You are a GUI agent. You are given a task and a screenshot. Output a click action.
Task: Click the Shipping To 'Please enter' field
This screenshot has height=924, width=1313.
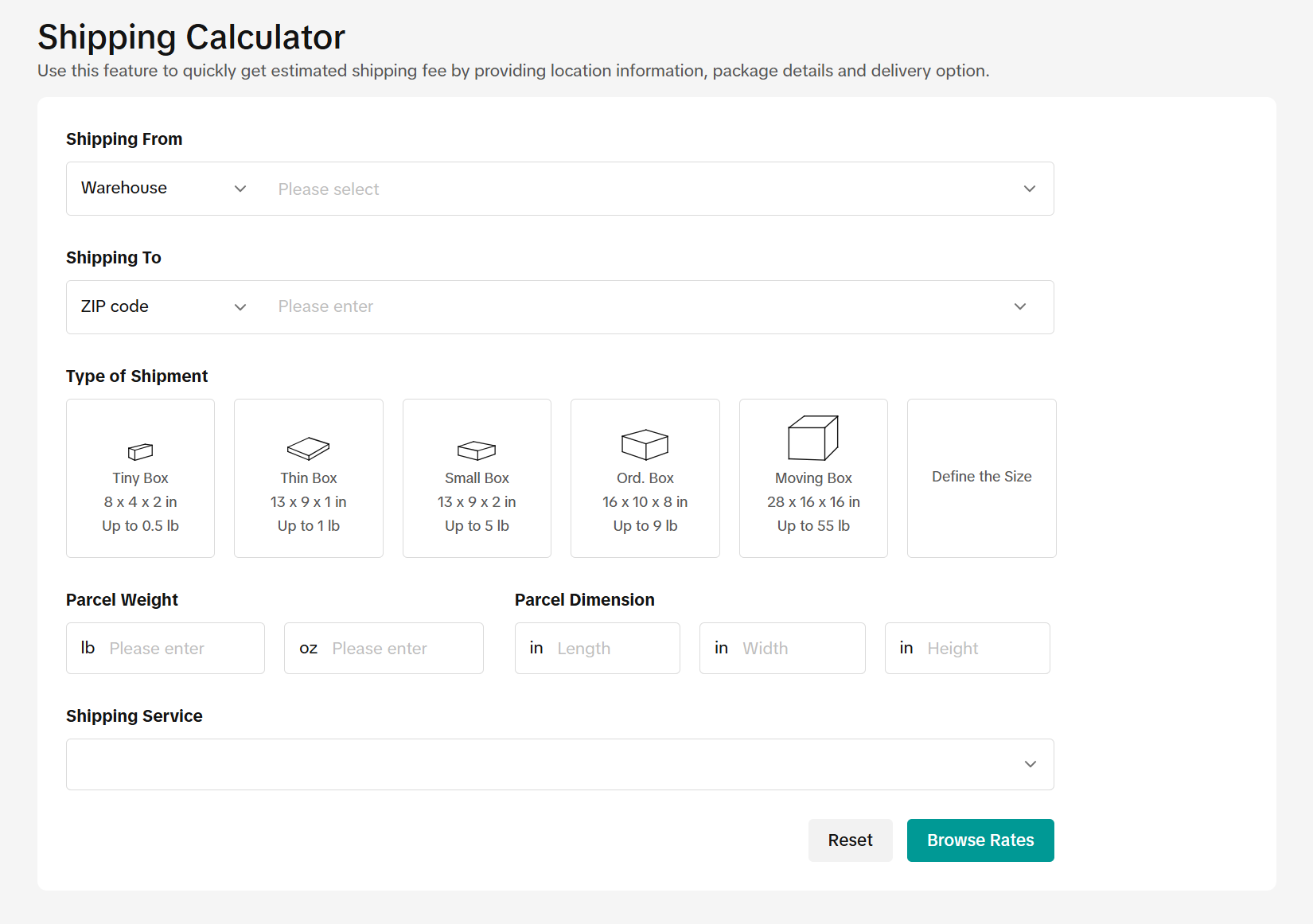637,307
